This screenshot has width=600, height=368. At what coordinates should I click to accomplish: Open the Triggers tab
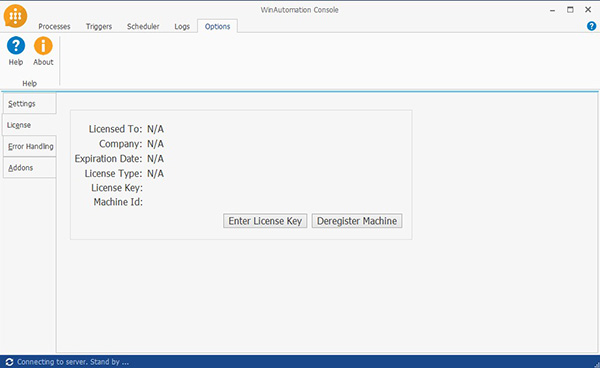coord(99,26)
